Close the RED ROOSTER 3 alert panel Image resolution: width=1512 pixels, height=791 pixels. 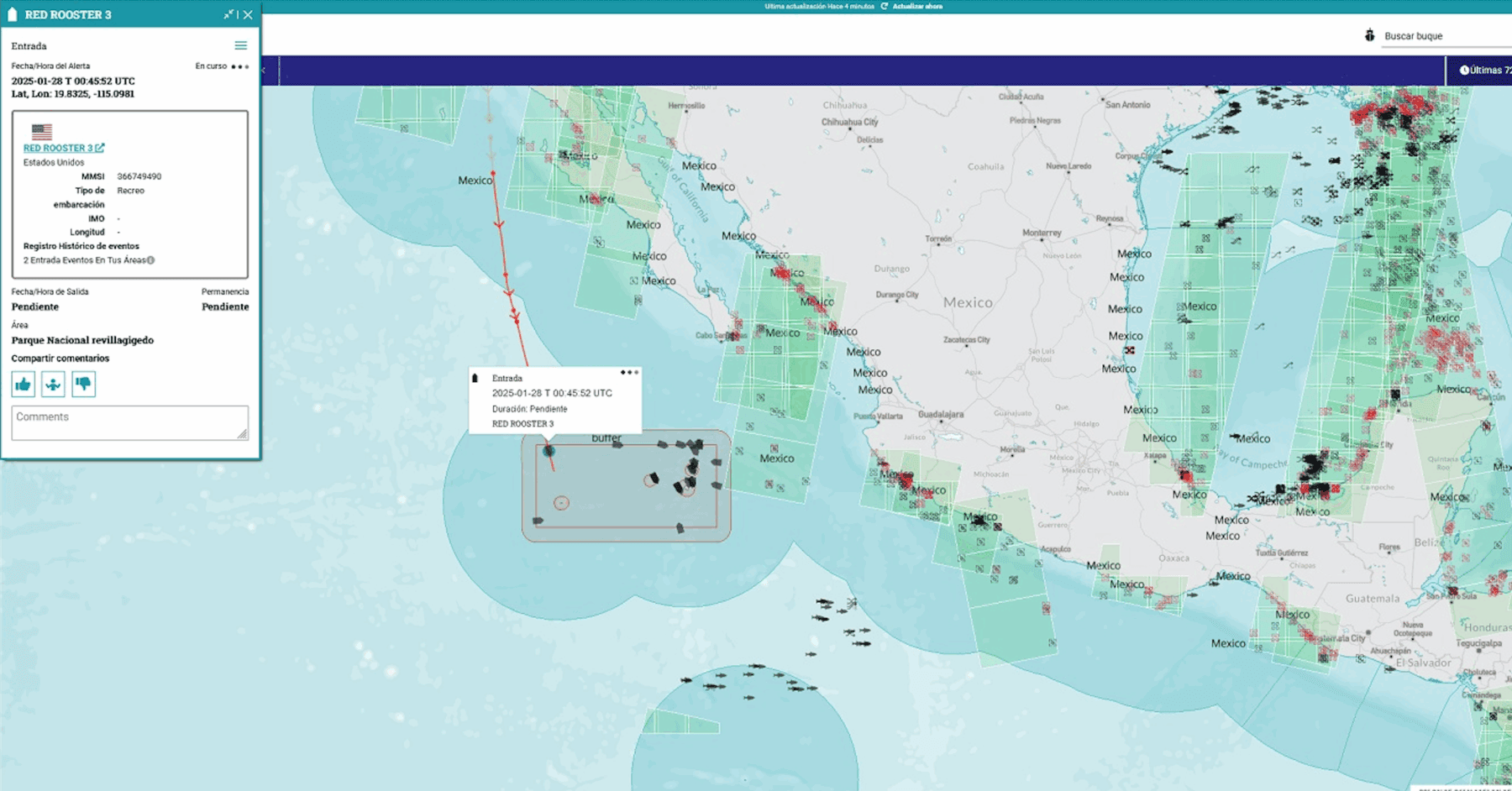[x=248, y=14]
